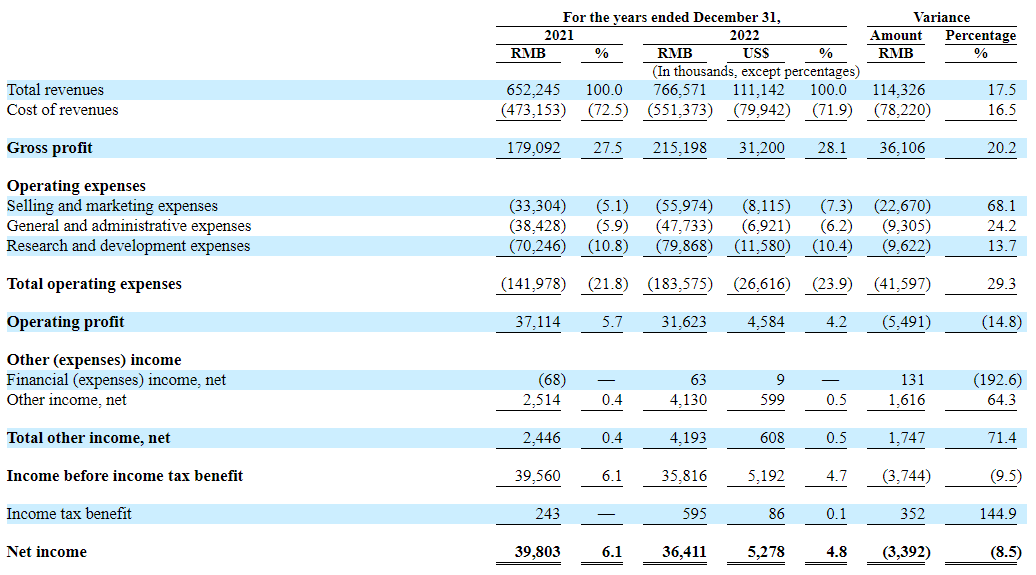
Task: Click the Variance column group header
Action: click(941, 17)
